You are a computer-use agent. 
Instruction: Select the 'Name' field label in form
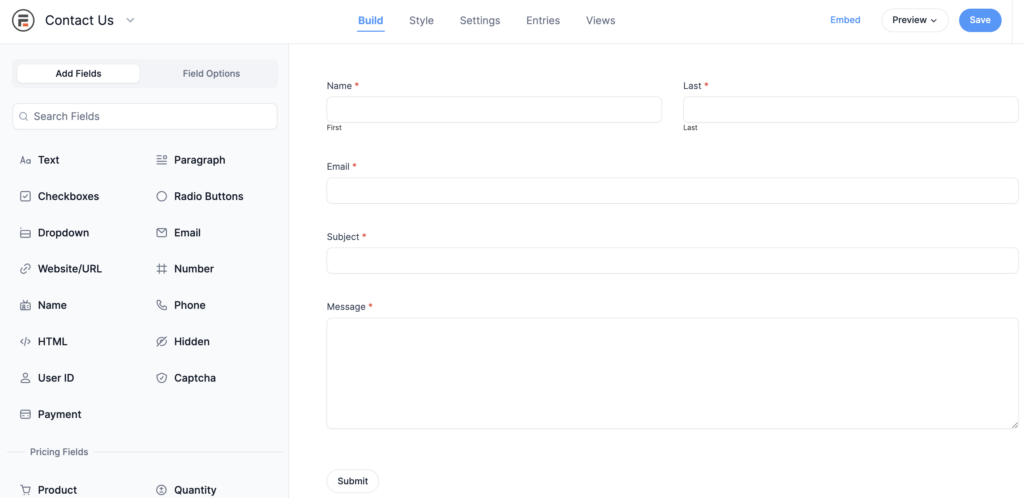[x=339, y=86]
